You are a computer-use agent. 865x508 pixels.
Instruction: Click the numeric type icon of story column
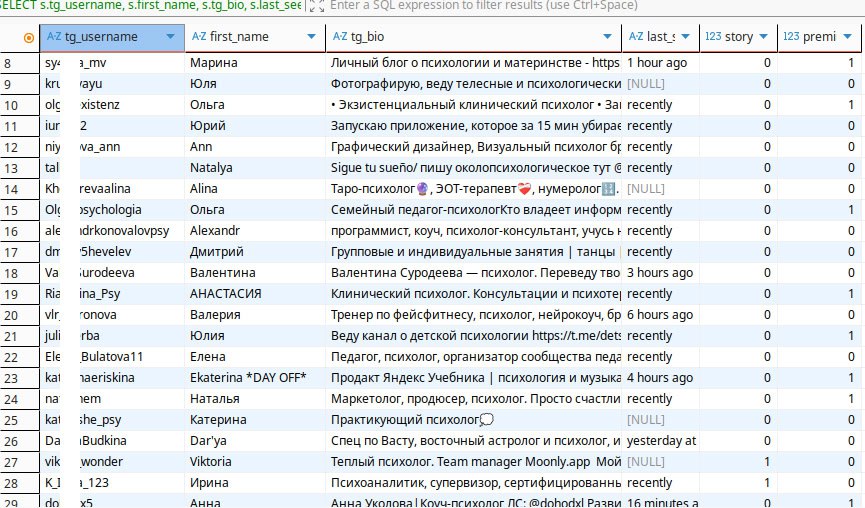click(713, 37)
